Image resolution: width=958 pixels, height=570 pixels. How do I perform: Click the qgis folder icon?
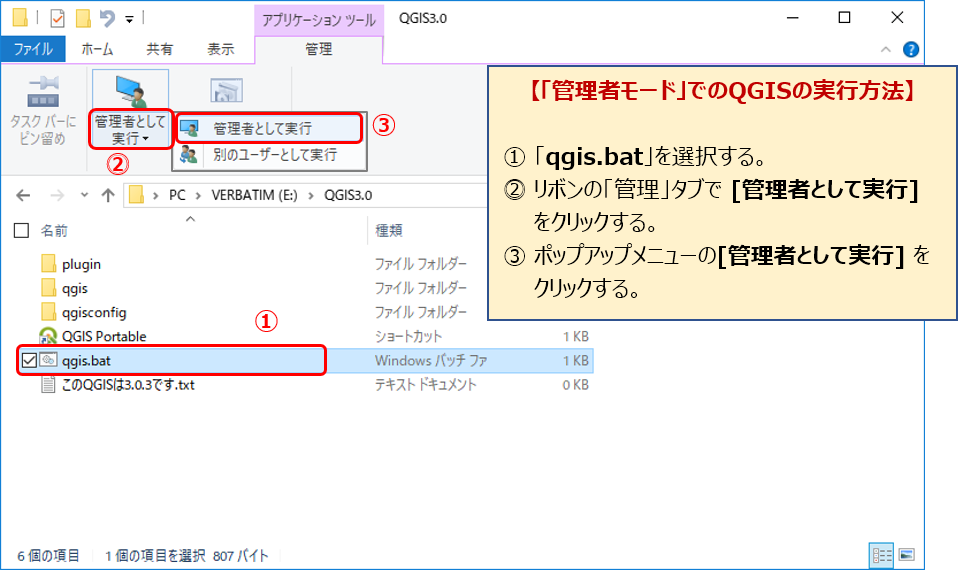tap(49, 288)
